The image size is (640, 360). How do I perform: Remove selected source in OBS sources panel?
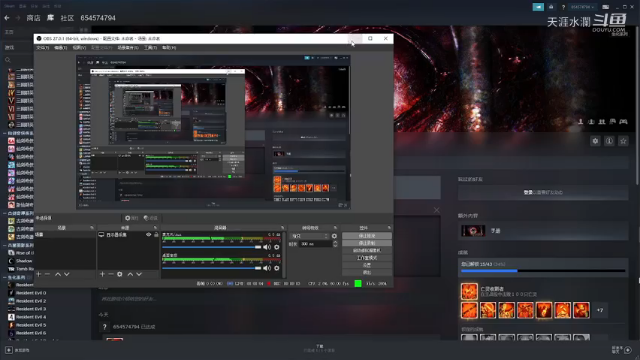click(x=111, y=274)
